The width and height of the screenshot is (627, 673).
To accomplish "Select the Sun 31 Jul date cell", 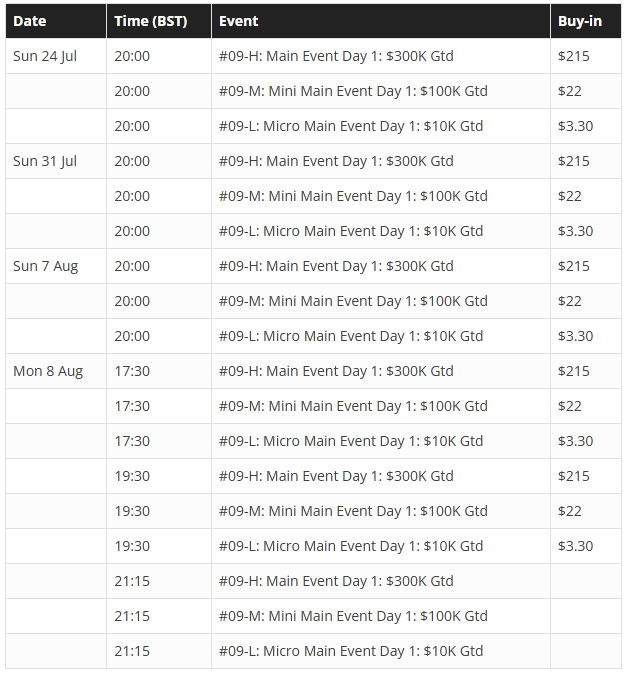I will point(45,161).
